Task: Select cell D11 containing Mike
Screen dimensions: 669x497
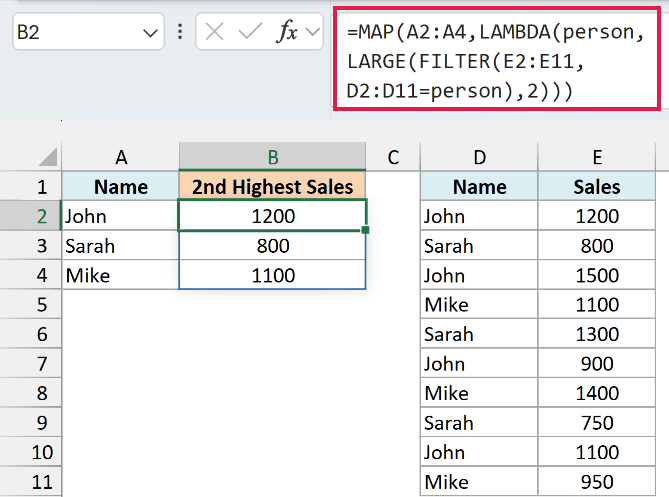Action: [x=479, y=482]
